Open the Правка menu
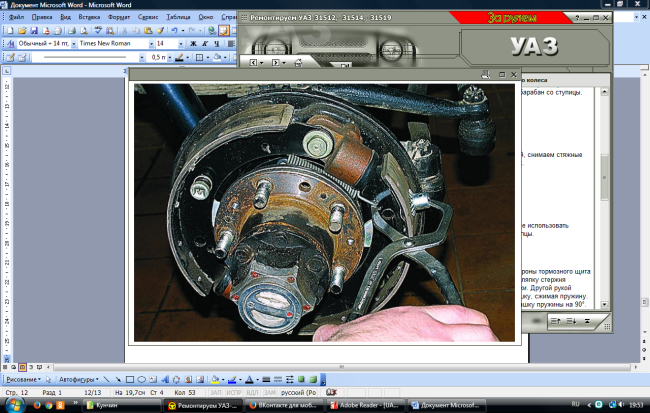This screenshot has height=413, width=650. pyautogui.click(x=42, y=17)
